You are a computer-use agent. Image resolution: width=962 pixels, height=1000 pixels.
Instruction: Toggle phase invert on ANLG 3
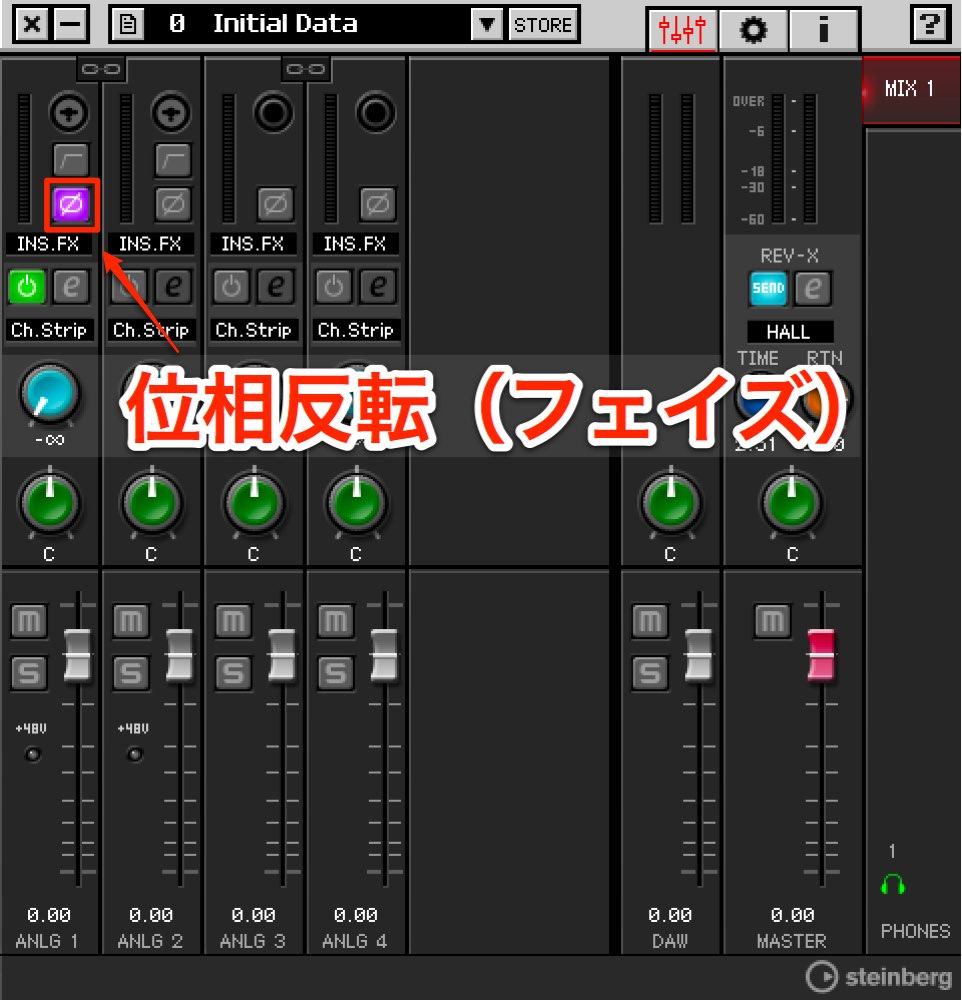coord(276,205)
